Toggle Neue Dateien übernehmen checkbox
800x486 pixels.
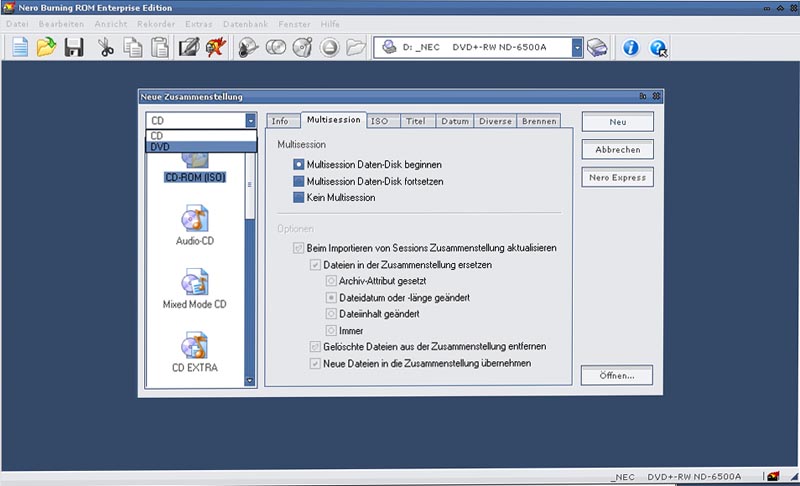(x=315, y=364)
